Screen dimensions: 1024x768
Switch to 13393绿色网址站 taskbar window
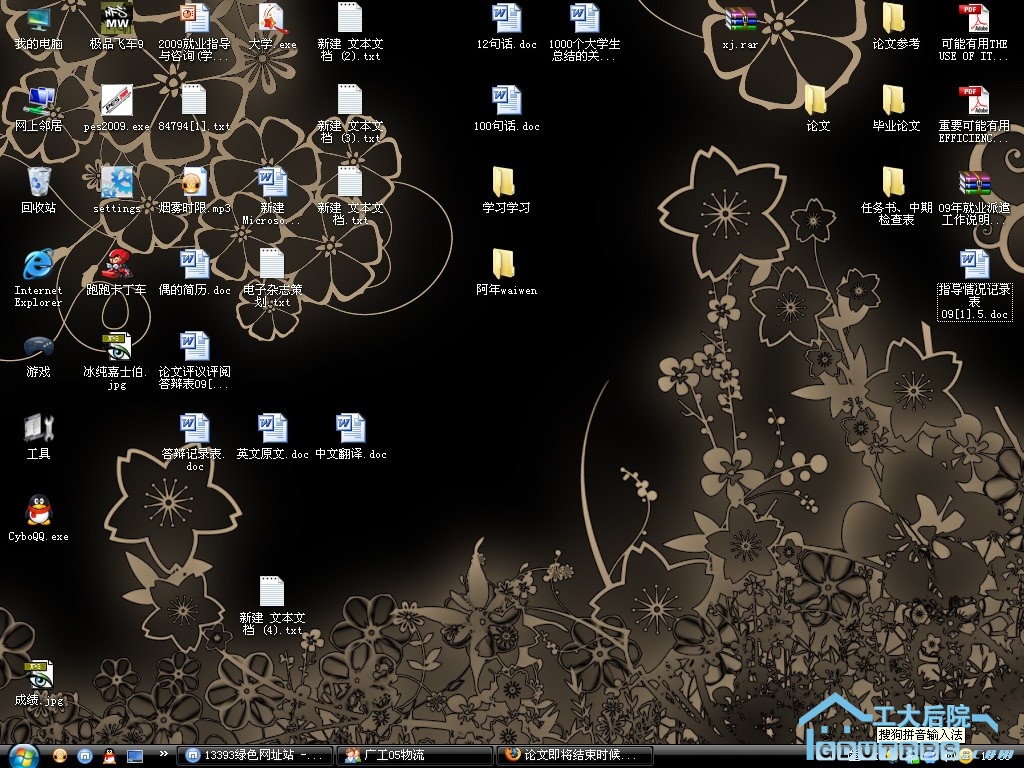pyautogui.click(x=254, y=755)
